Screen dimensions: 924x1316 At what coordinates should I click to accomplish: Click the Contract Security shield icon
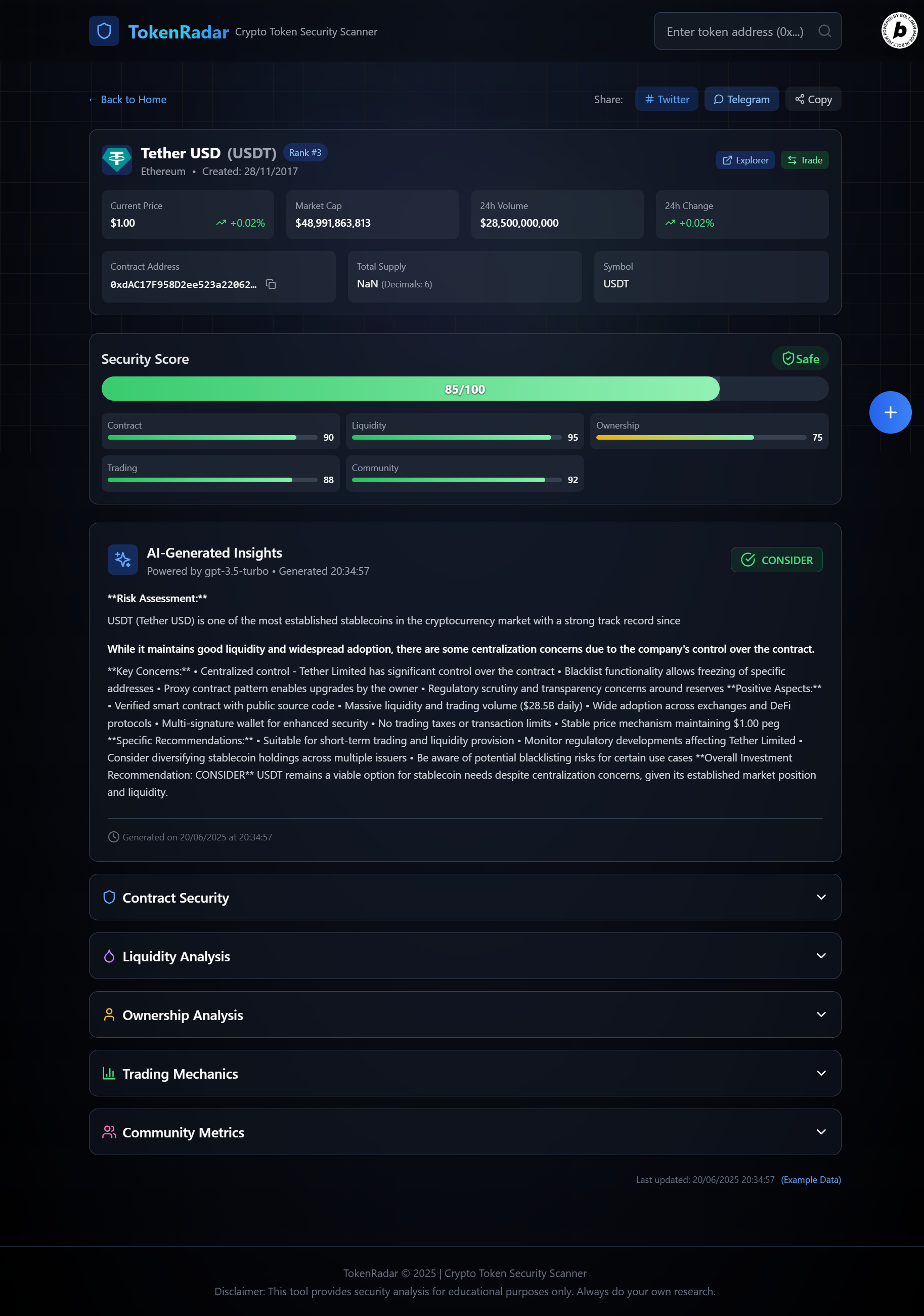tap(109, 897)
